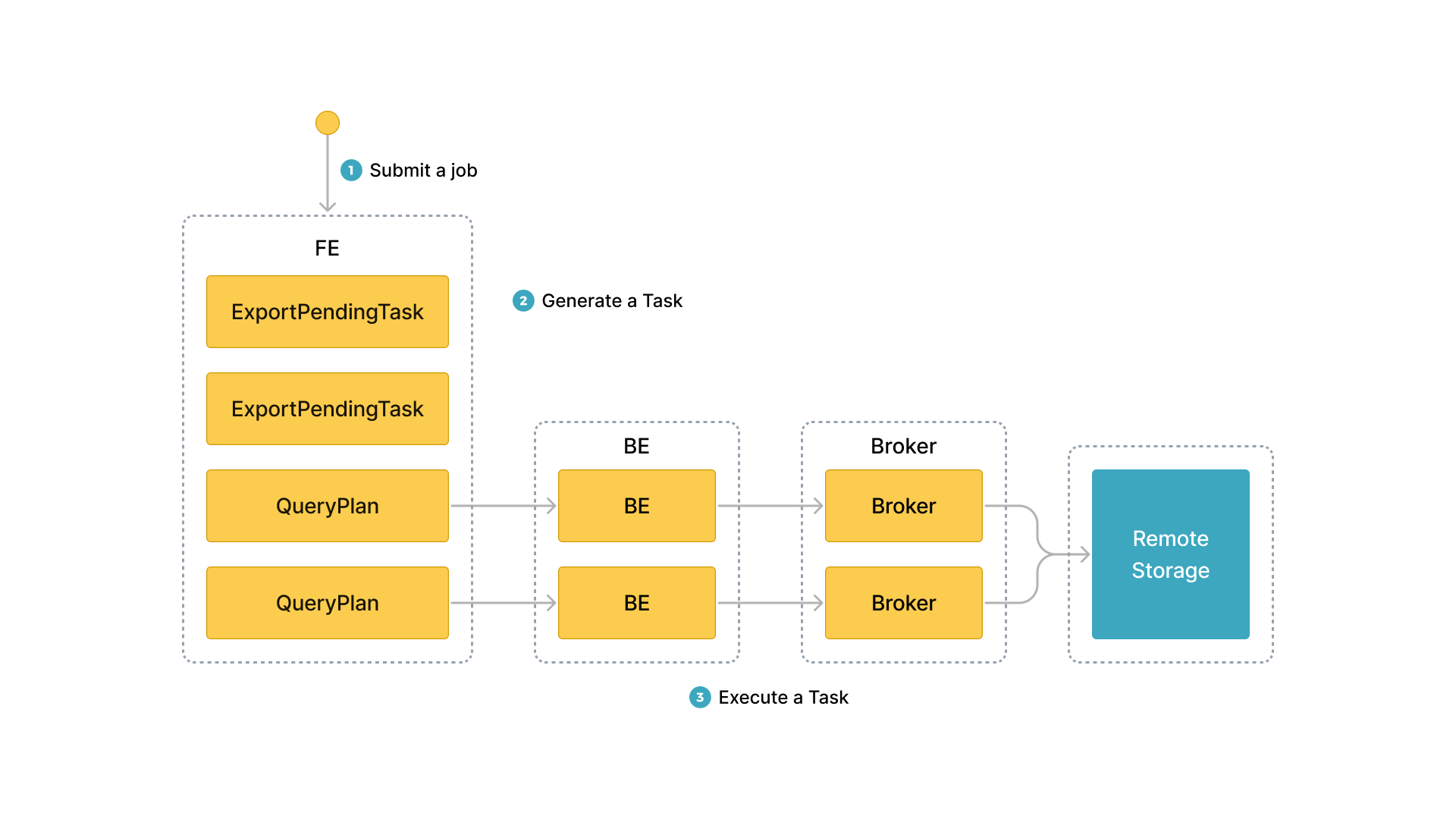Click the lower QueryPlan block
This screenshot has height=819, width=1456.
click(x=328, y=603)
